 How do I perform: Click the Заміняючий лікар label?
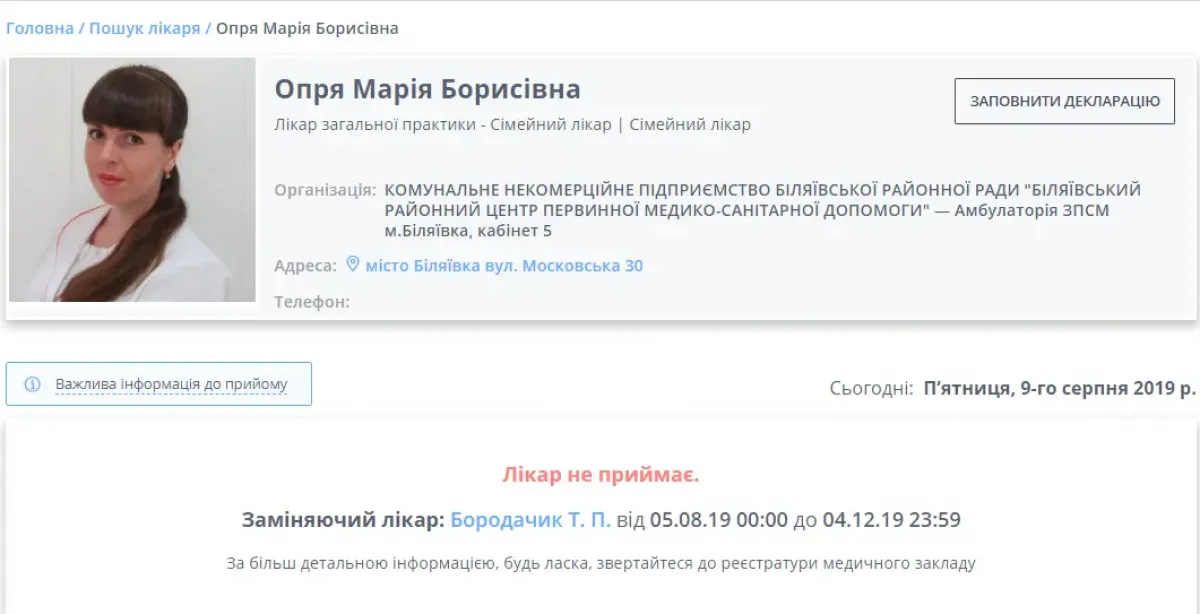[343, 520]
